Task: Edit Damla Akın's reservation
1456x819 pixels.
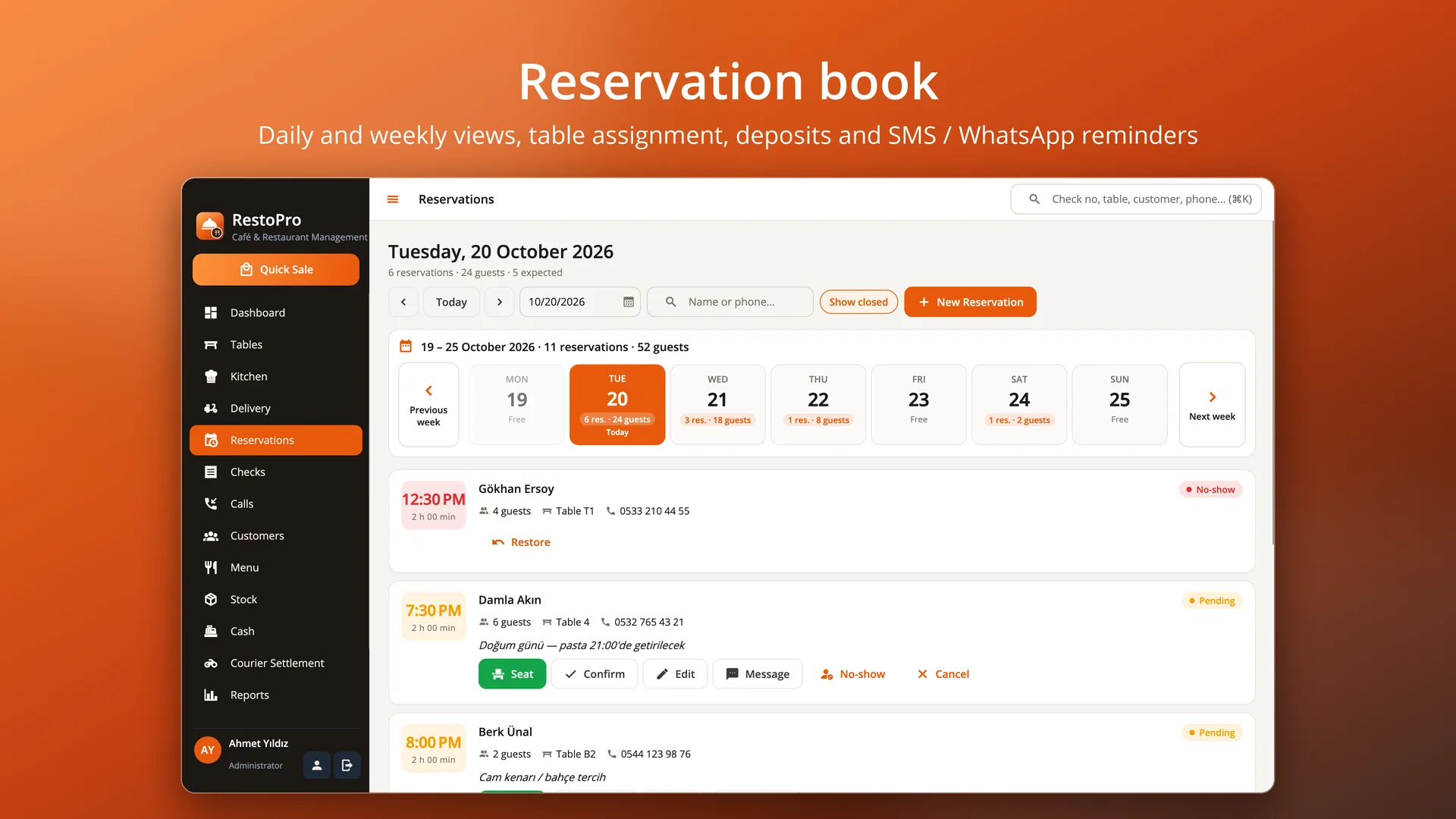Action: pyautogui.click(x=675, y=674)
